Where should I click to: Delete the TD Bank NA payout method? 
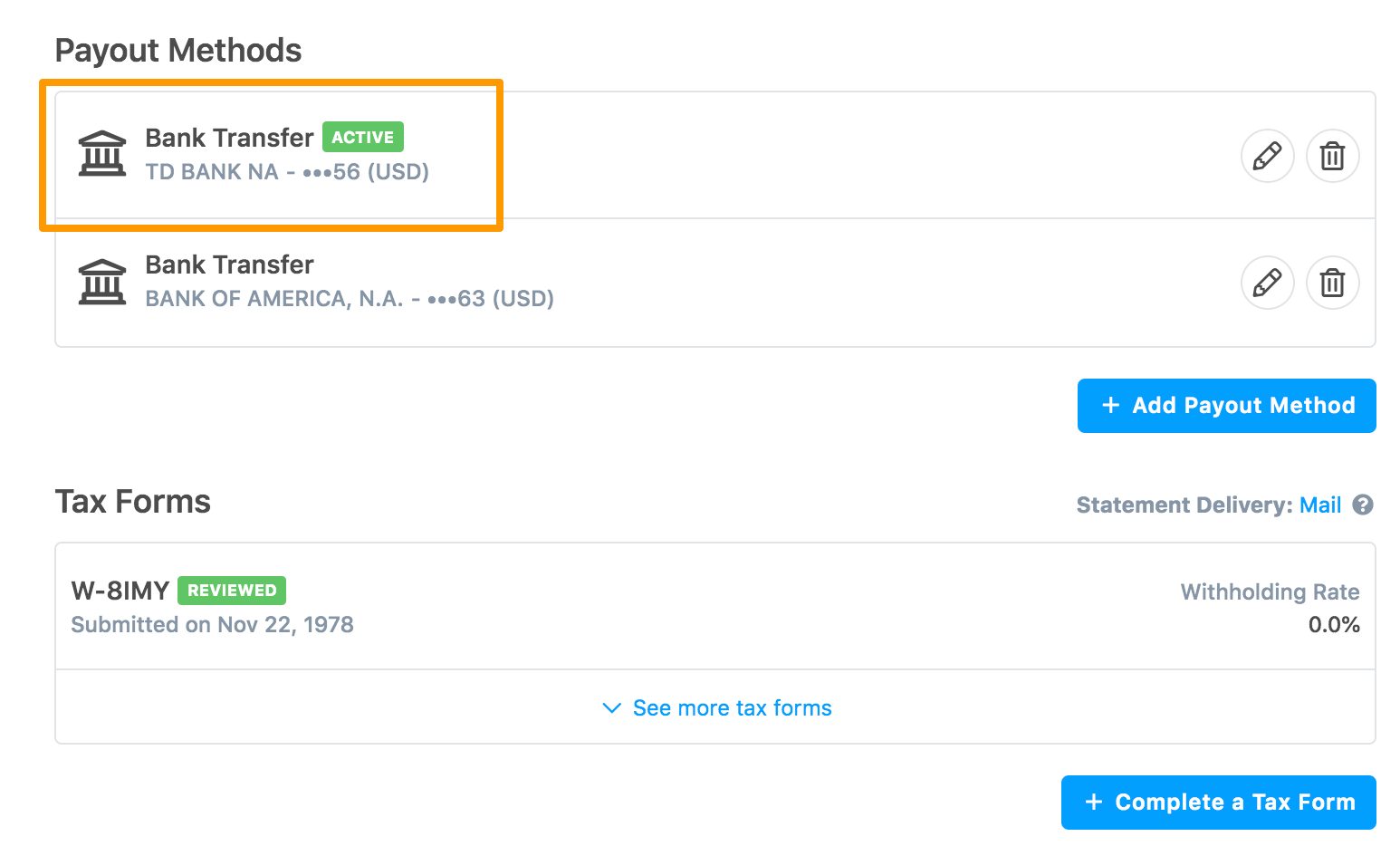pyautogui.click(x=1332, y=156)
